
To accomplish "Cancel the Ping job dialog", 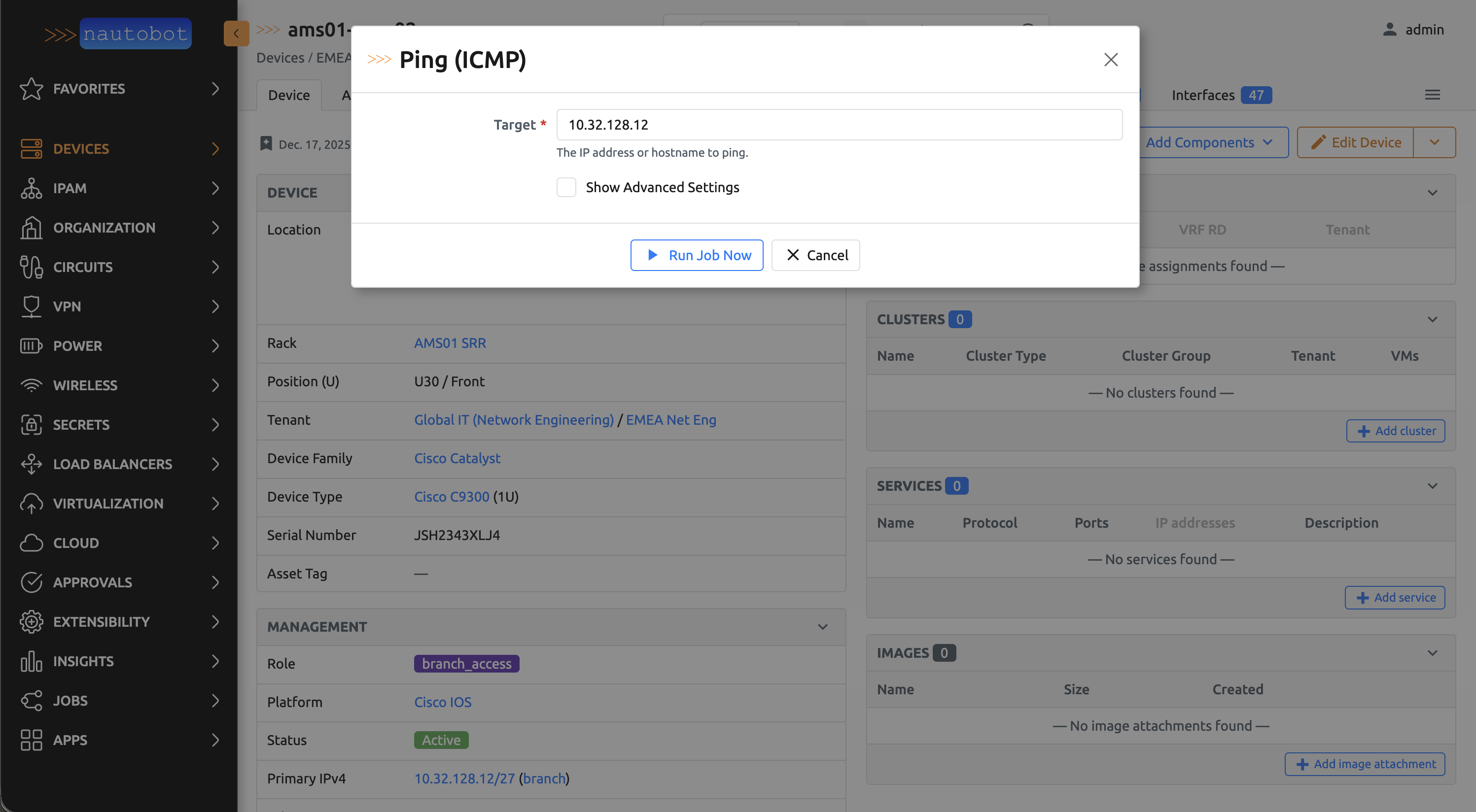I will [815, 255].
